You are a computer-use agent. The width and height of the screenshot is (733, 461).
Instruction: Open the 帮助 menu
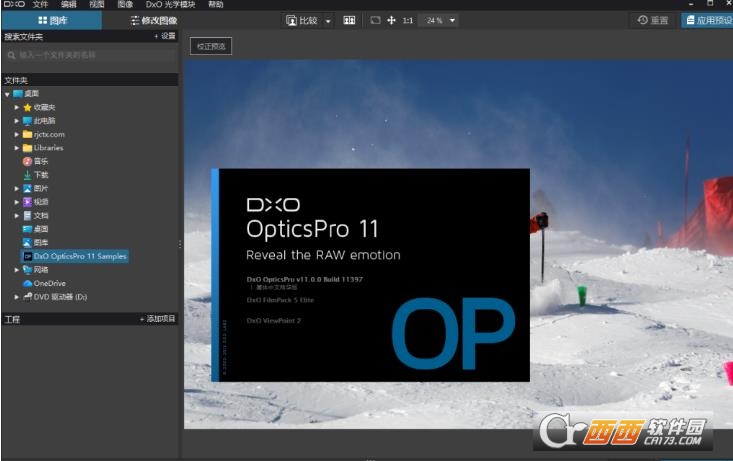point(216,4)
